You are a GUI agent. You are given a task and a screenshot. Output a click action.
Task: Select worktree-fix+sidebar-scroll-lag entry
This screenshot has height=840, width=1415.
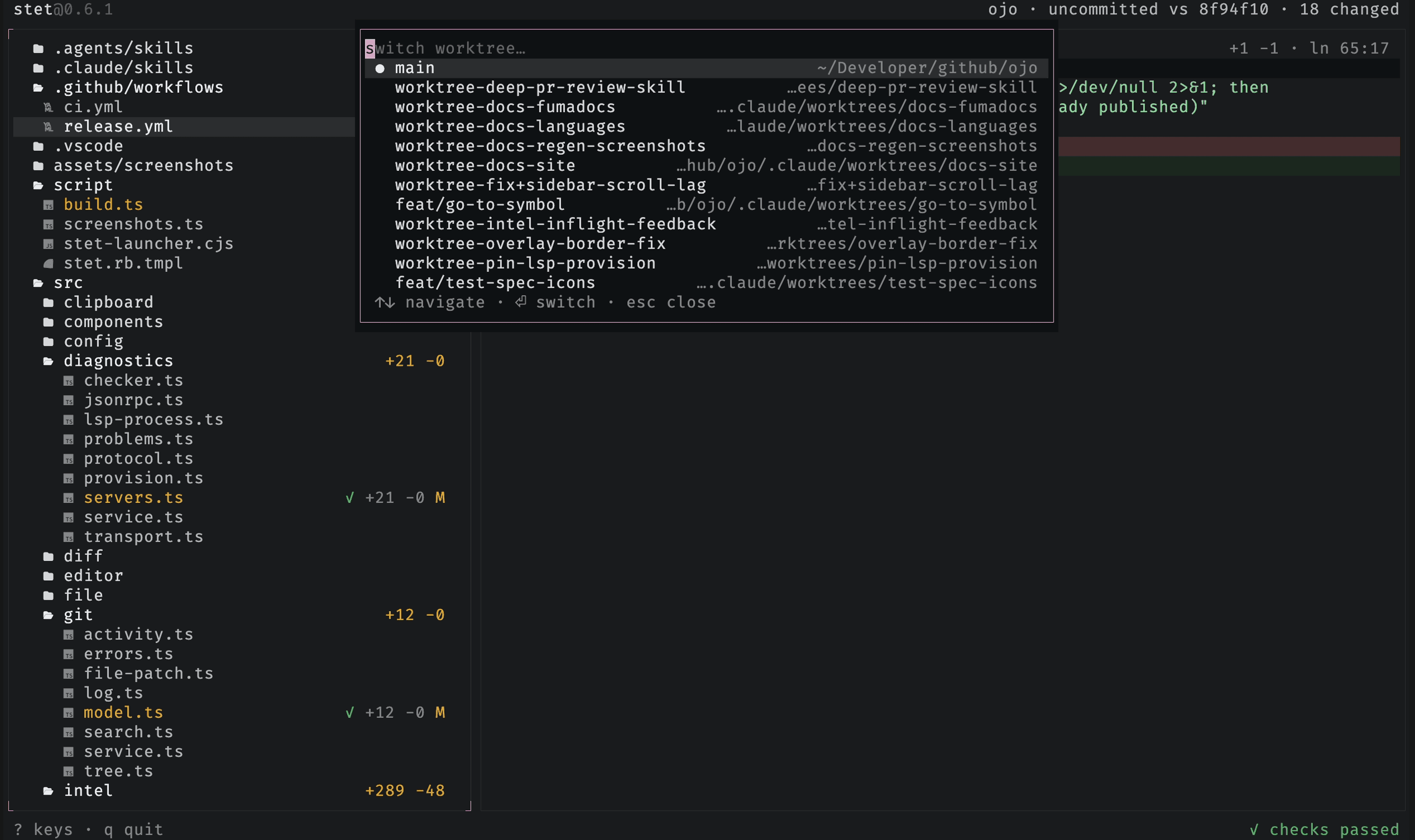706,186
